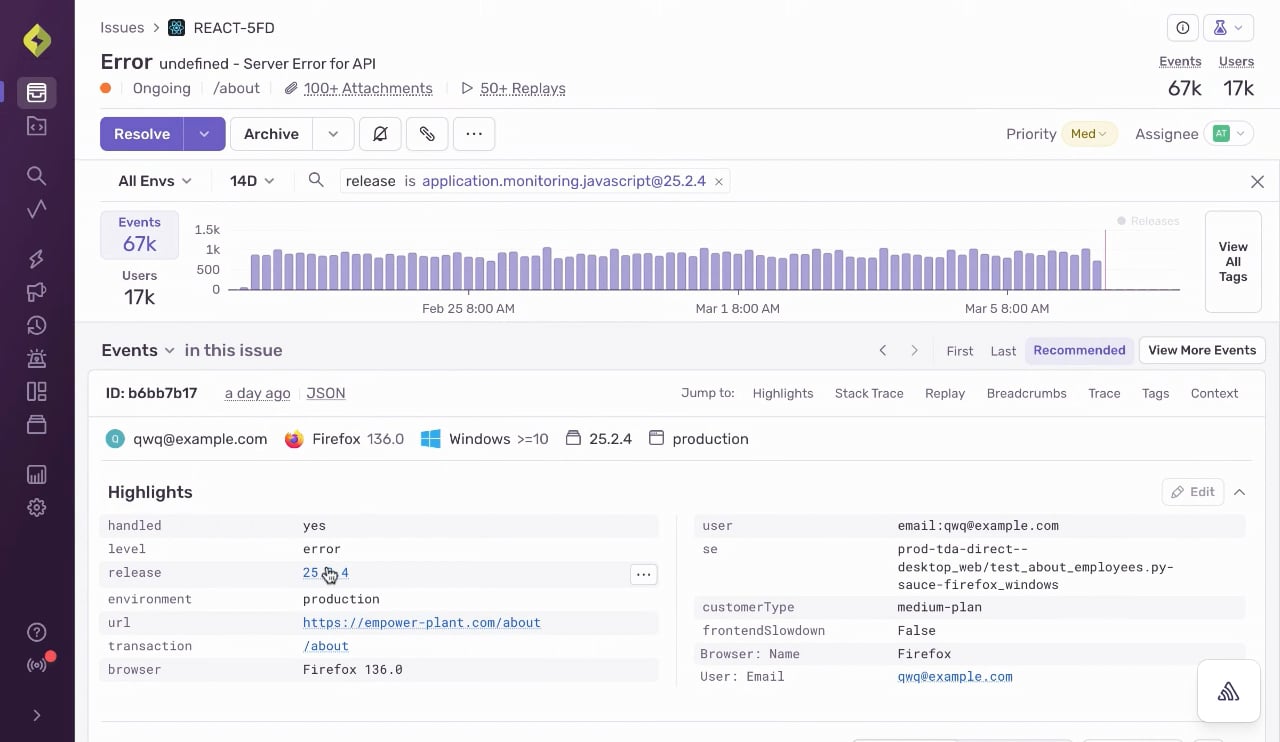Select Last event

[x=1003, y=351]
